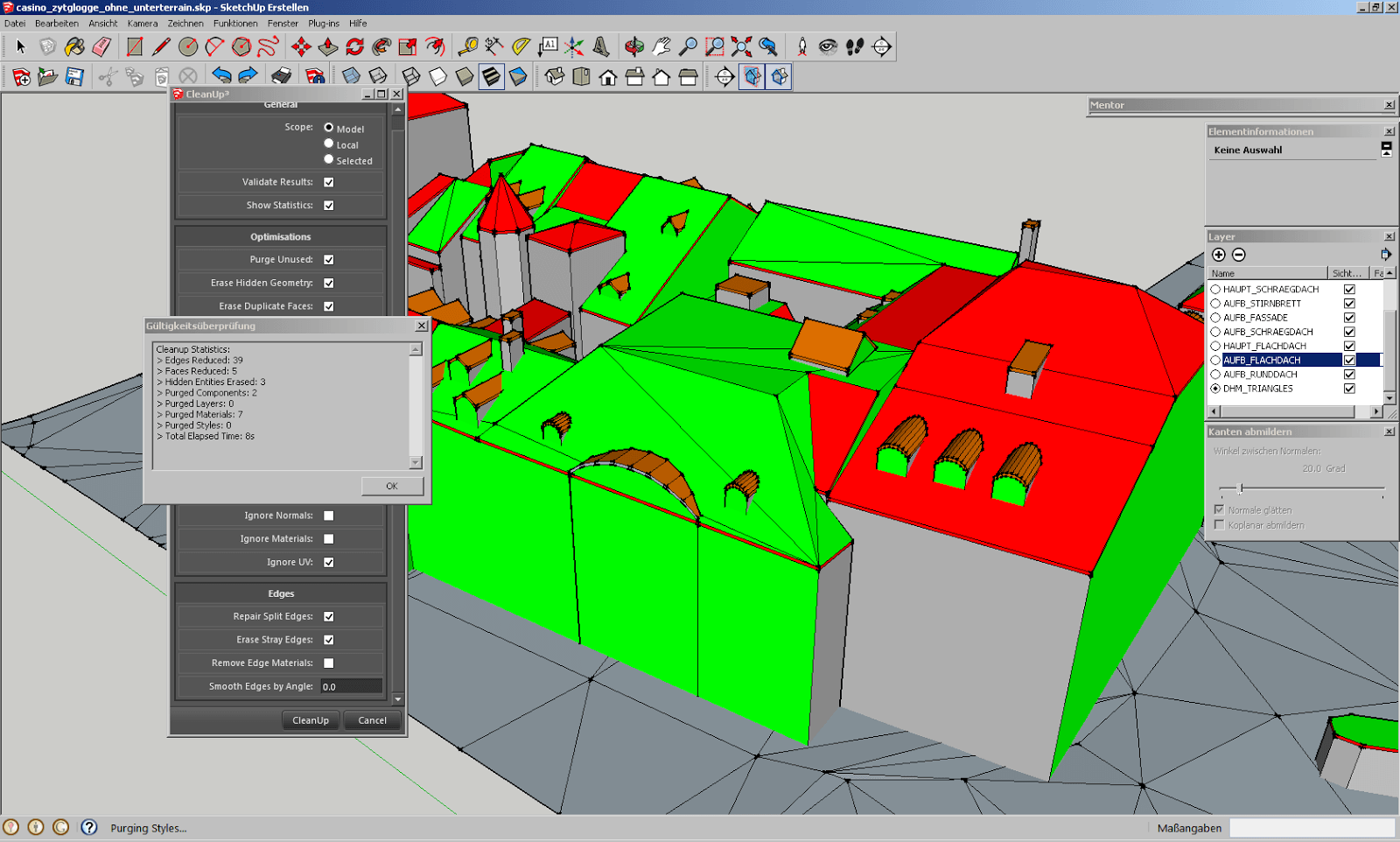Click the CleanUp button
This screenshot has height=842, width=1400.
click(311, 720)
